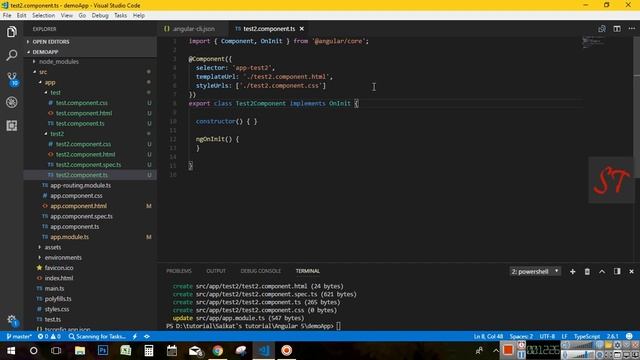
Task: Click the LF end-of-line status item
Action: [564, 336]
